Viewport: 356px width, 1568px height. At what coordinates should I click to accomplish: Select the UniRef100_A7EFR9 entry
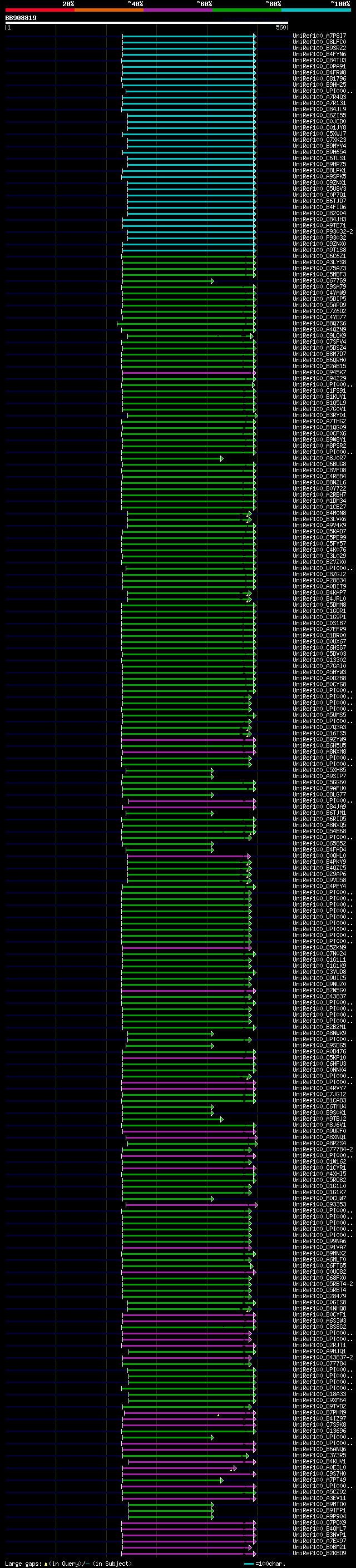(319, 630)
